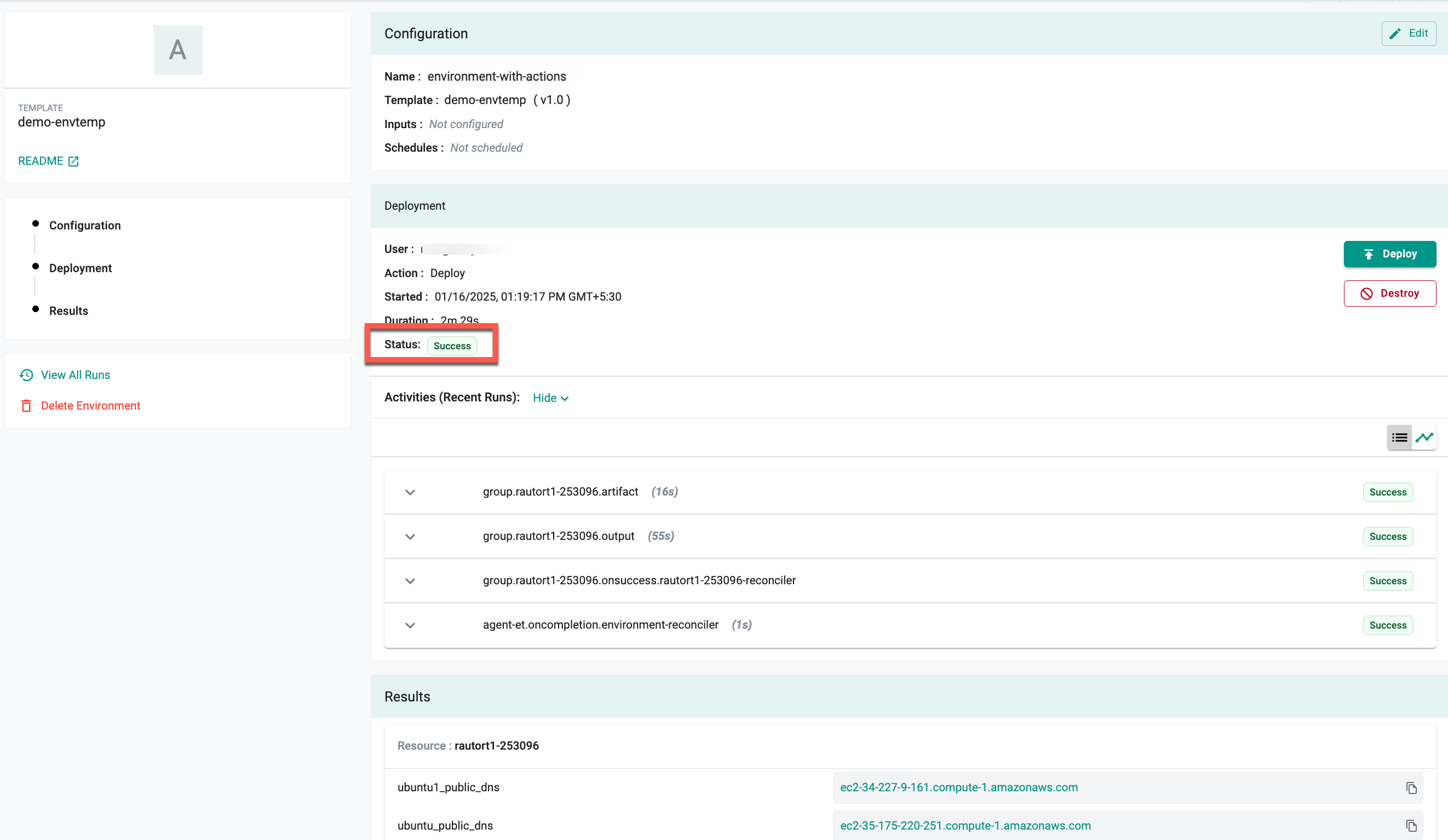Click Delete Environment
This screenshot has width=1448, height=840.
point(90,406)
